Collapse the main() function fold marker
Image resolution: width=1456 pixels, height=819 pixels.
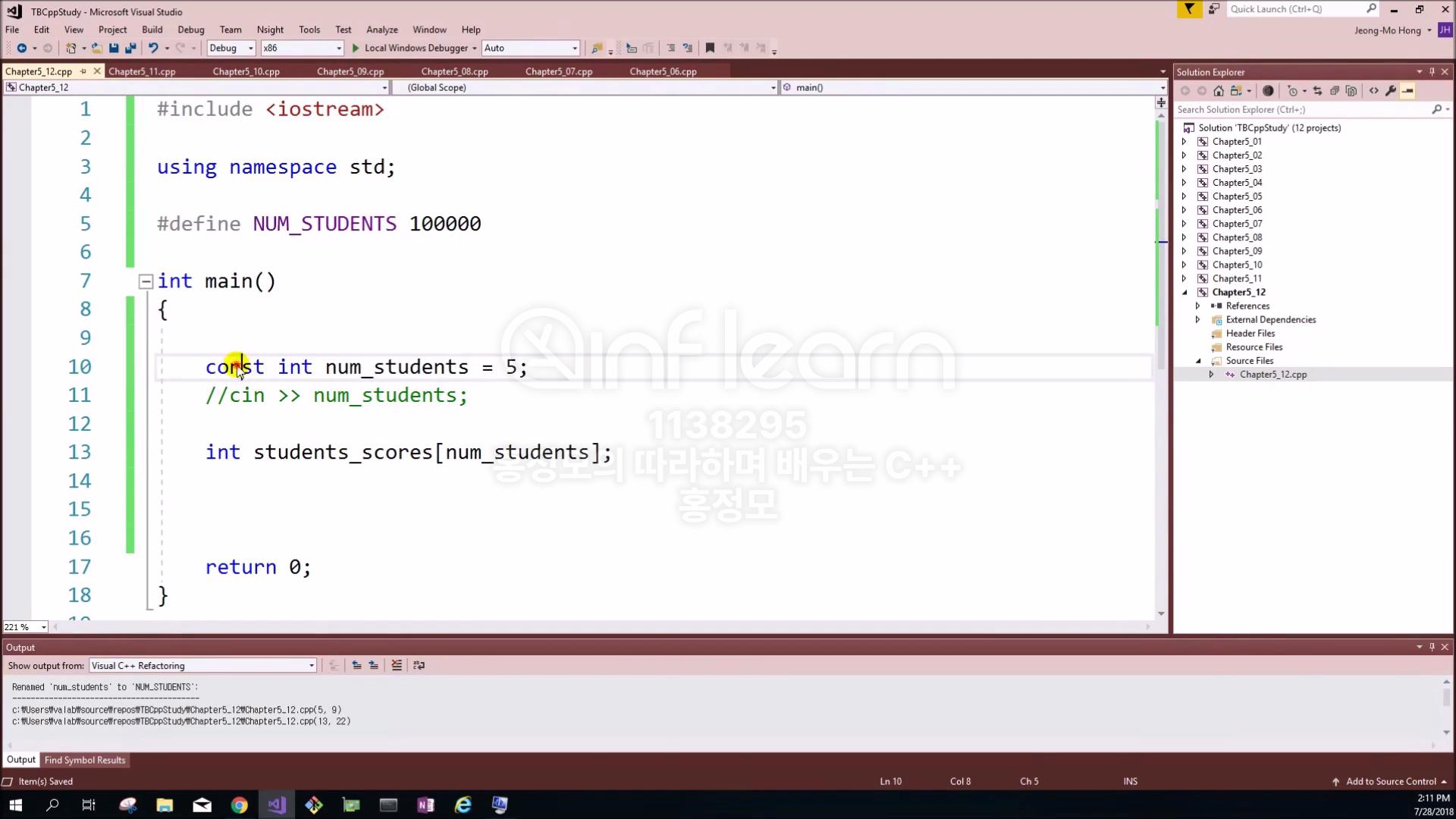tap(146, 281)
